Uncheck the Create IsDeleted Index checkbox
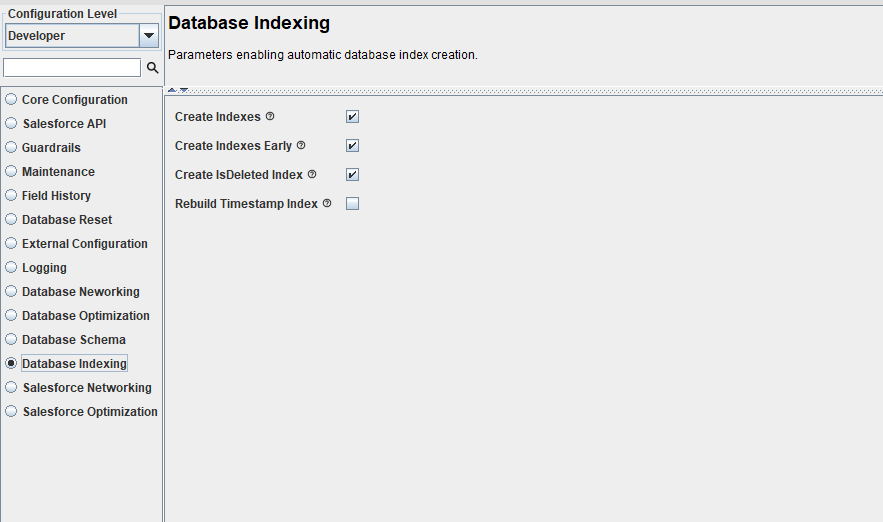The width and height of the screenshot is (883, 522). click(353, 175)
